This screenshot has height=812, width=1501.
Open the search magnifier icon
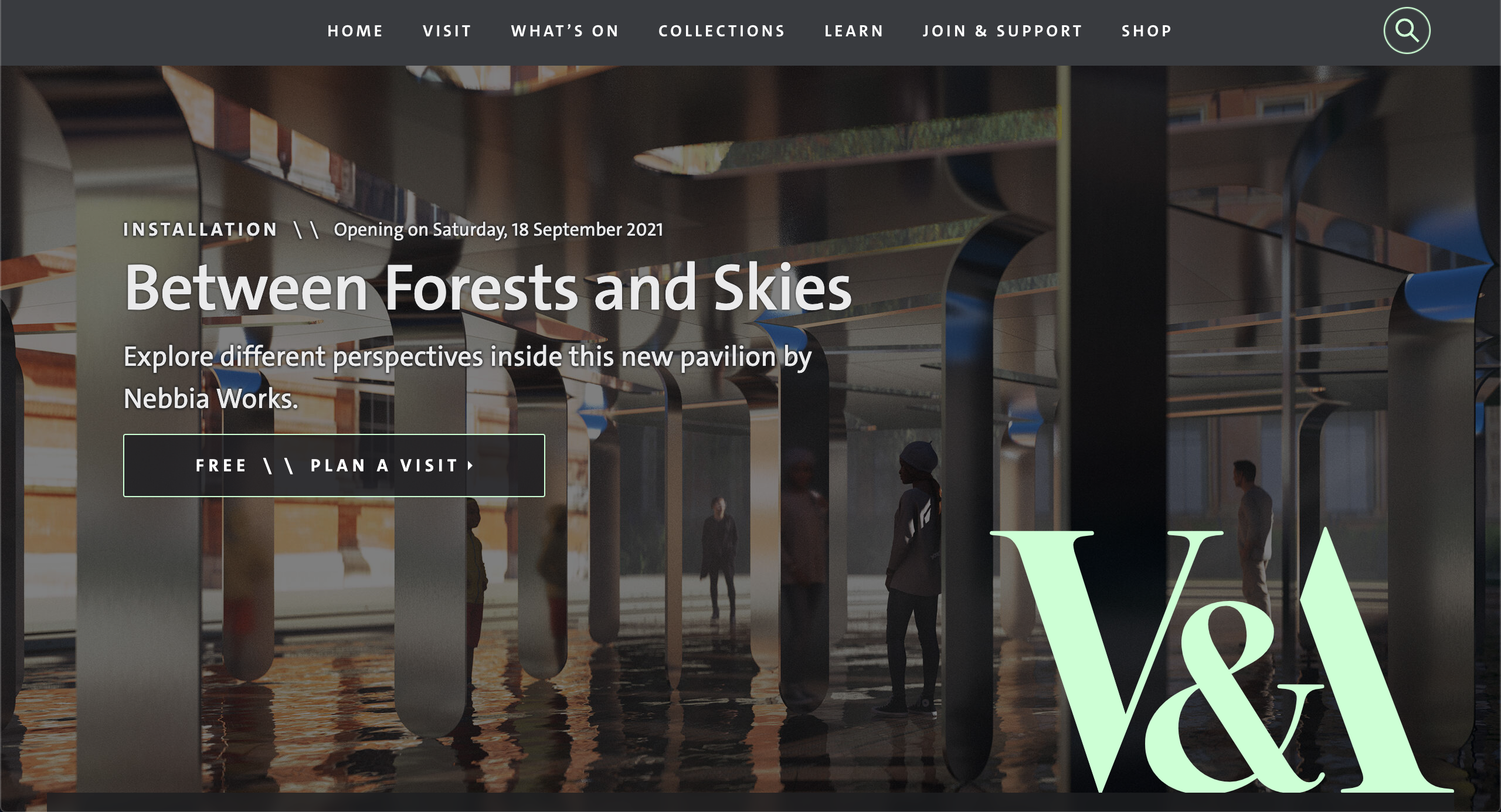click(x=1407, y=30)
